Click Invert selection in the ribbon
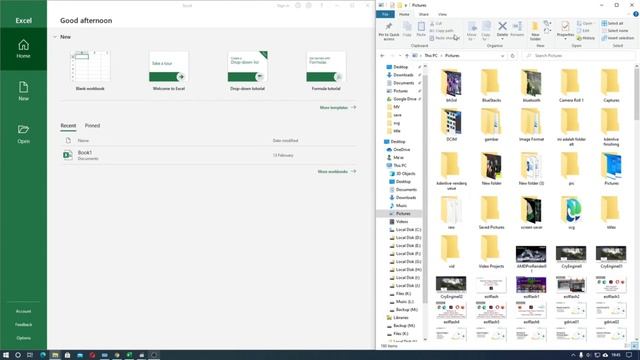640x360 pixels. [618, 38]
